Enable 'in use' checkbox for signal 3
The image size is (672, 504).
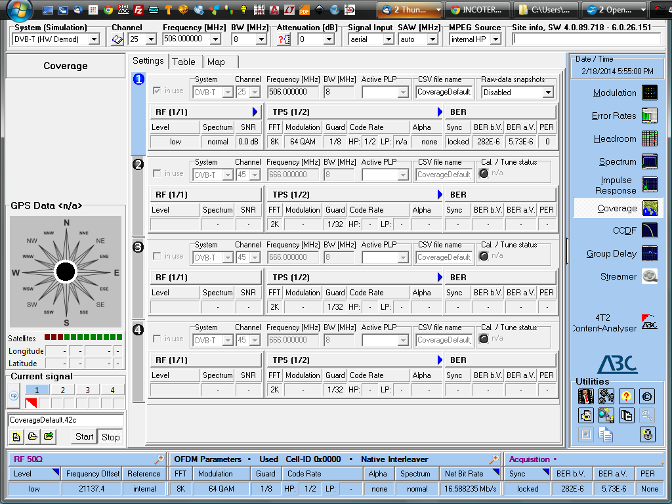pyautogui.click(x=156, y=257)
